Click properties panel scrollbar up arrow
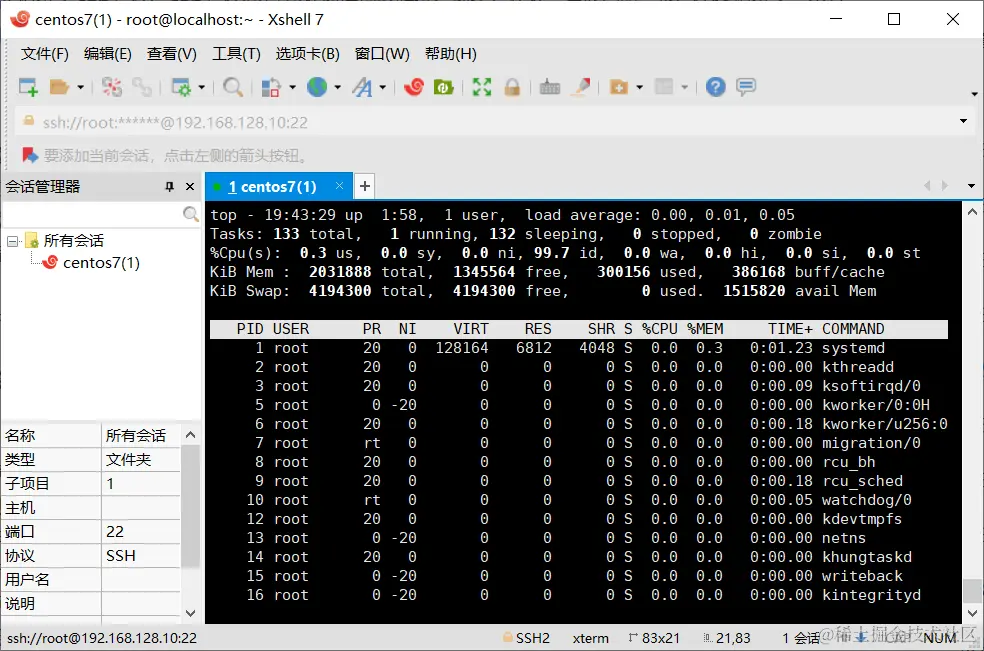 [x=191, y=434]
